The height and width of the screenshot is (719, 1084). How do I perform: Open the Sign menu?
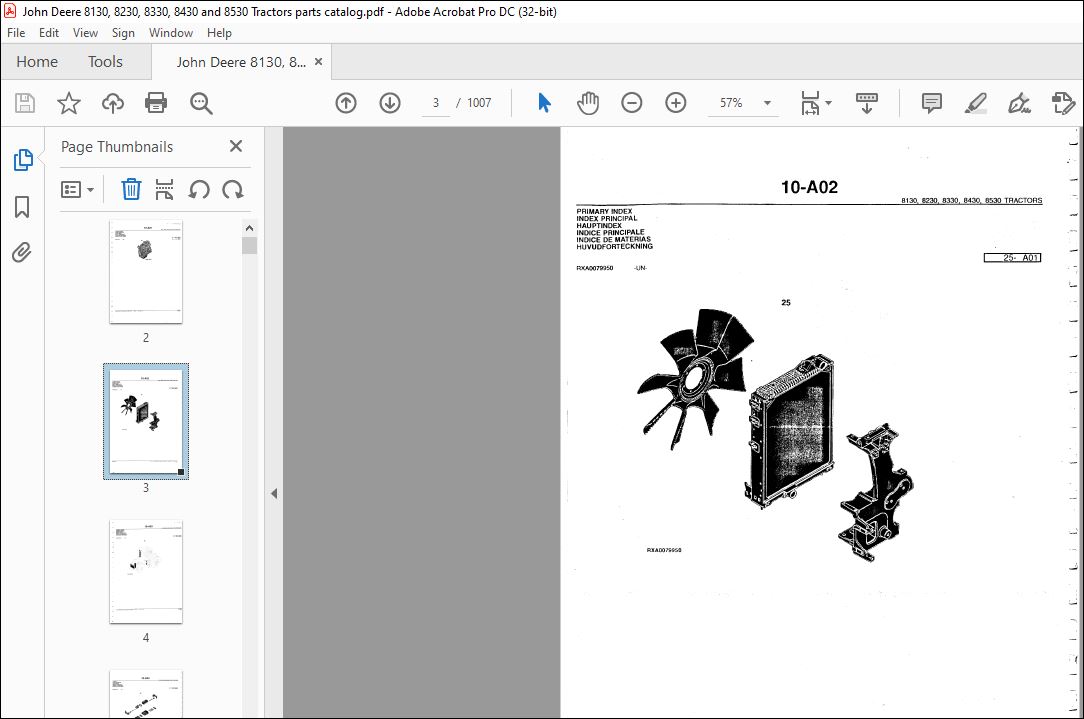[123, 32]
